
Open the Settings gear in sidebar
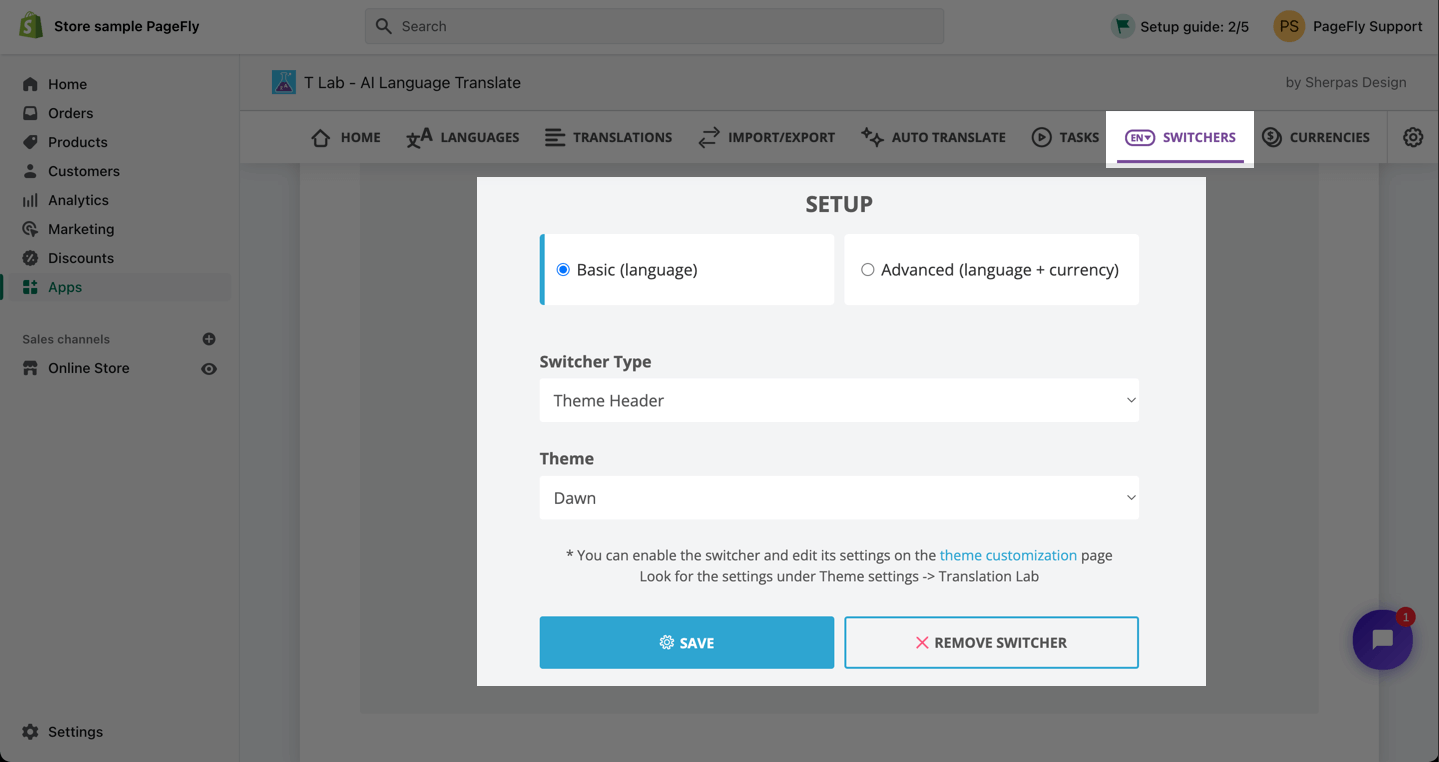30,732
